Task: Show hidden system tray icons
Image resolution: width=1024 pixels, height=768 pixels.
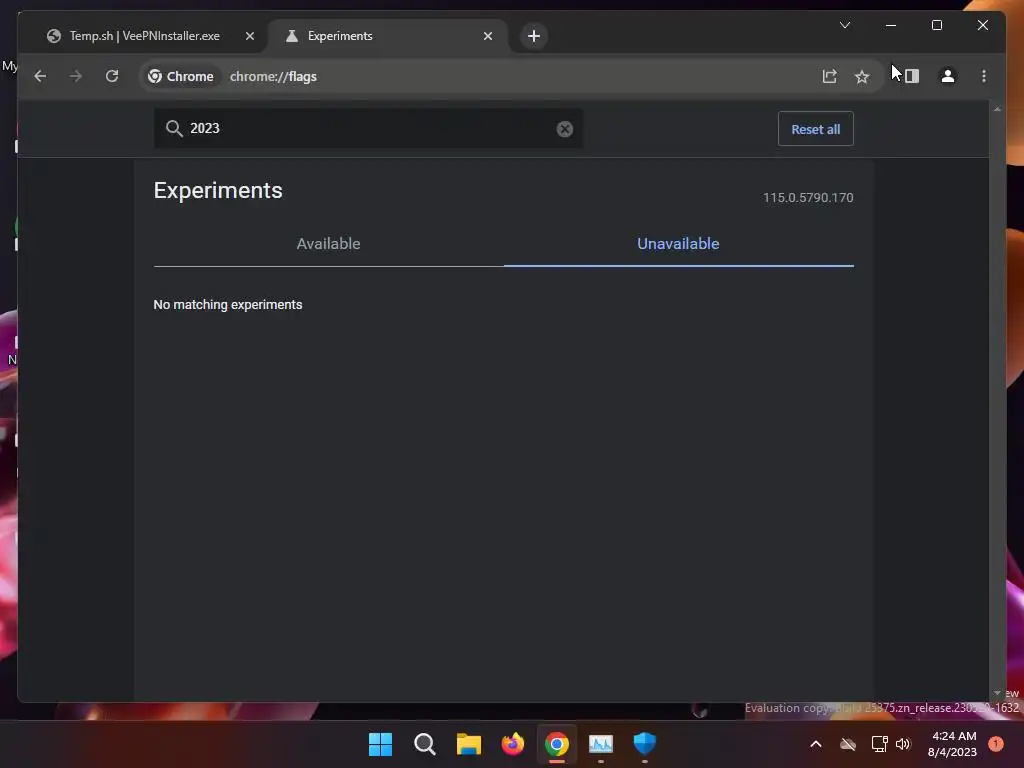Action: [x=816, y=744]
